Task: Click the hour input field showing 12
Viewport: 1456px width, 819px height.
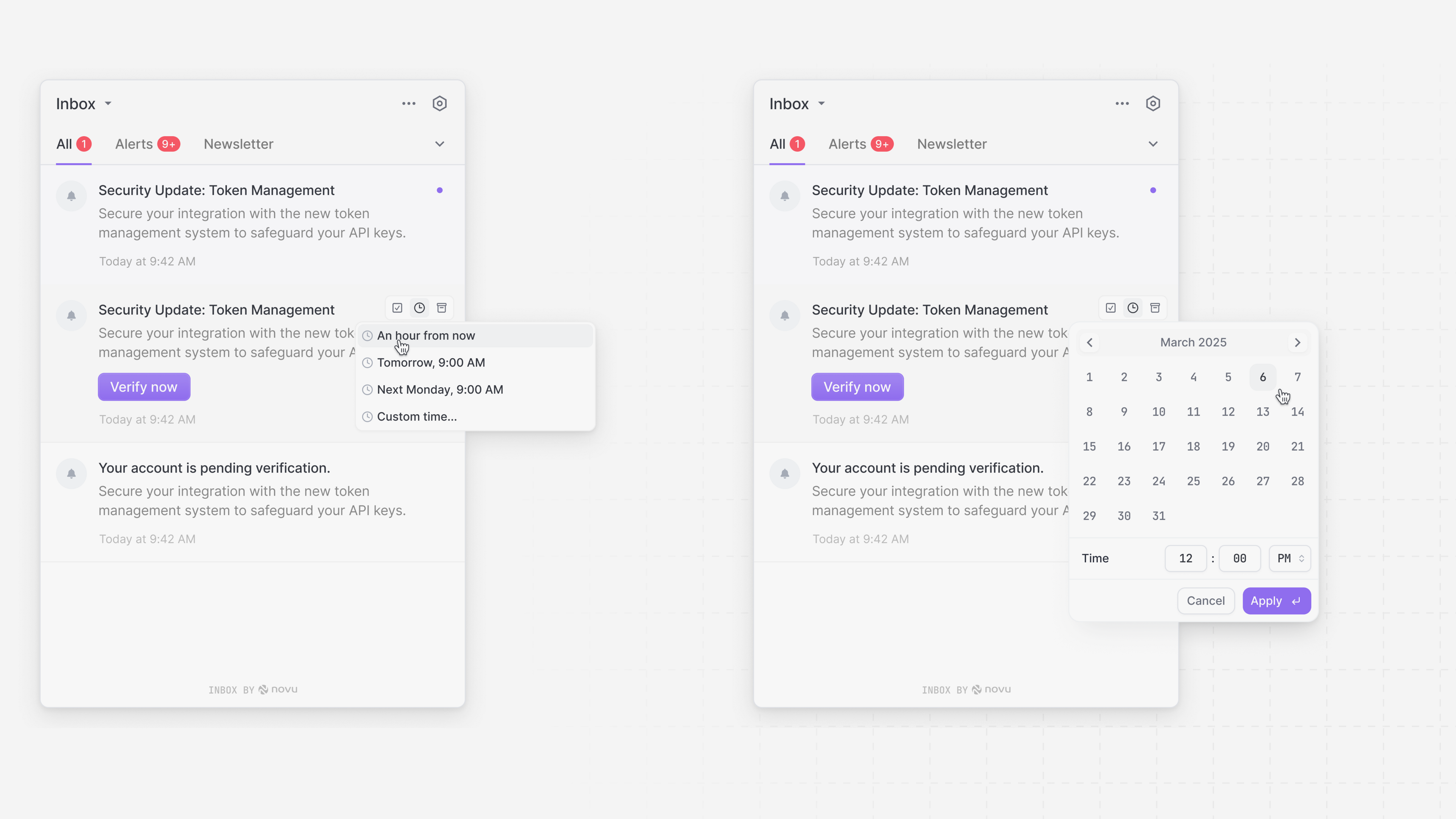Action: [x=1185, y=559]
